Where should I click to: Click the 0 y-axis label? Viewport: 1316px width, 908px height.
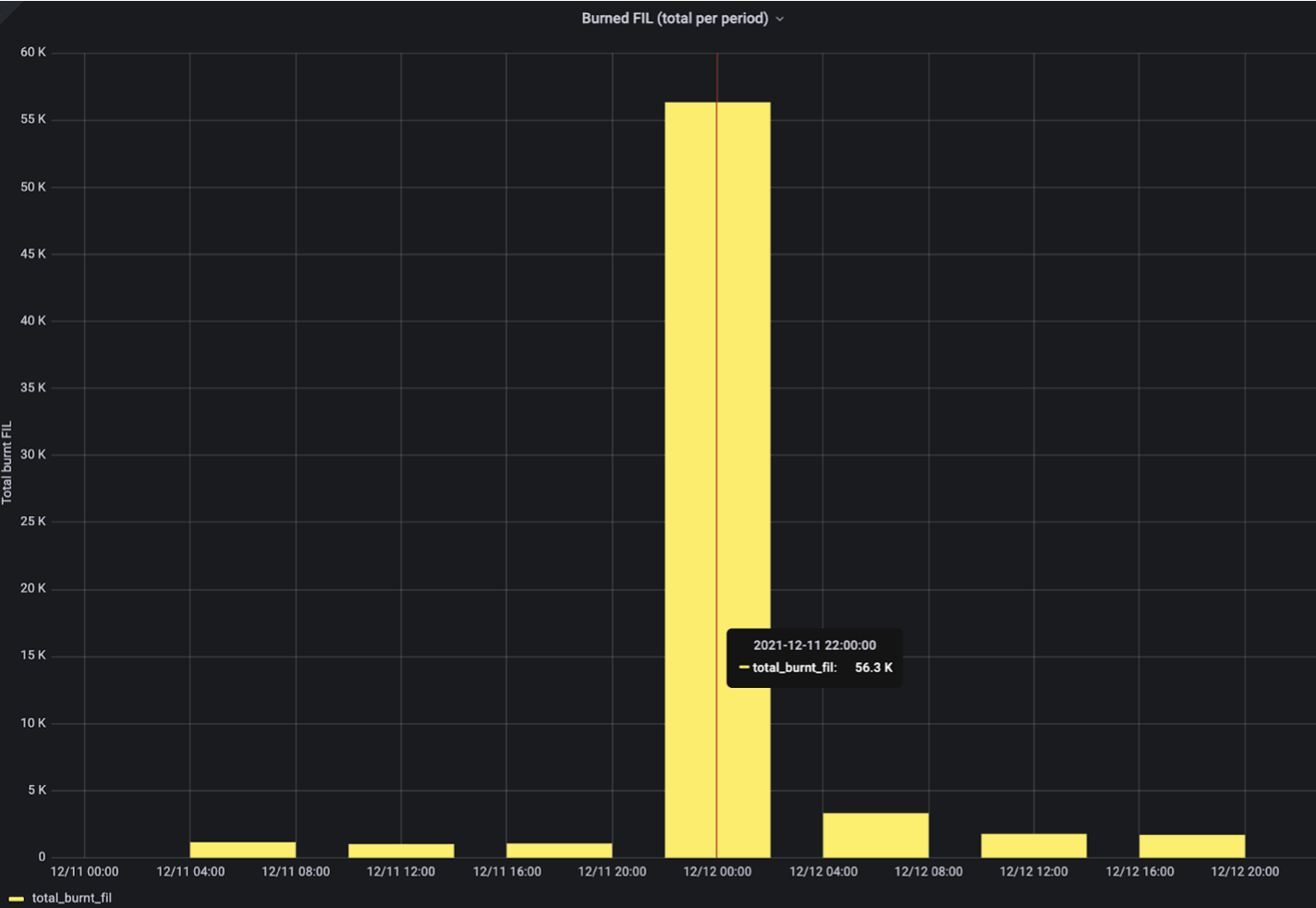42,857
